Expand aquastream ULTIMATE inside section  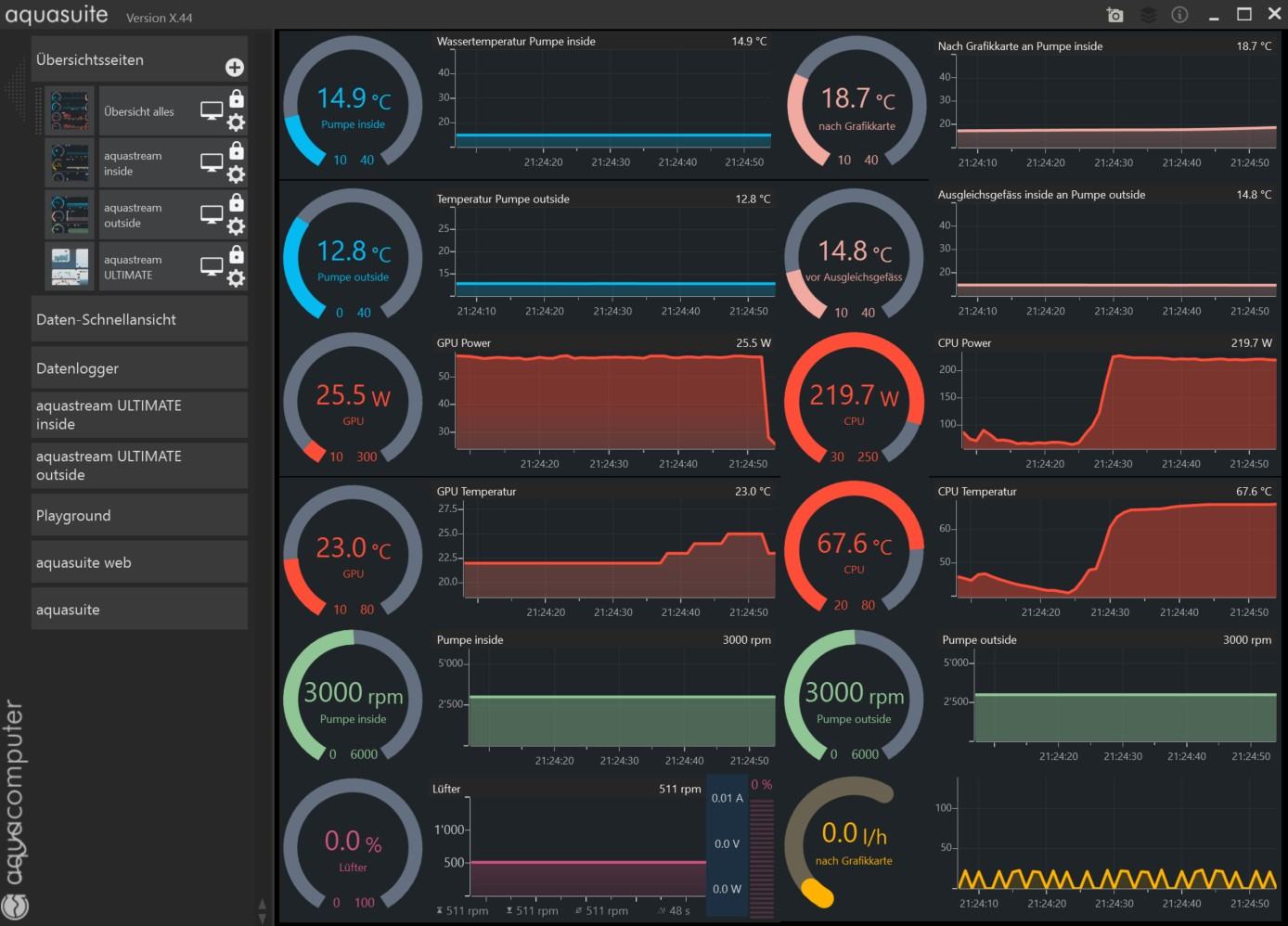click(139, 415)
